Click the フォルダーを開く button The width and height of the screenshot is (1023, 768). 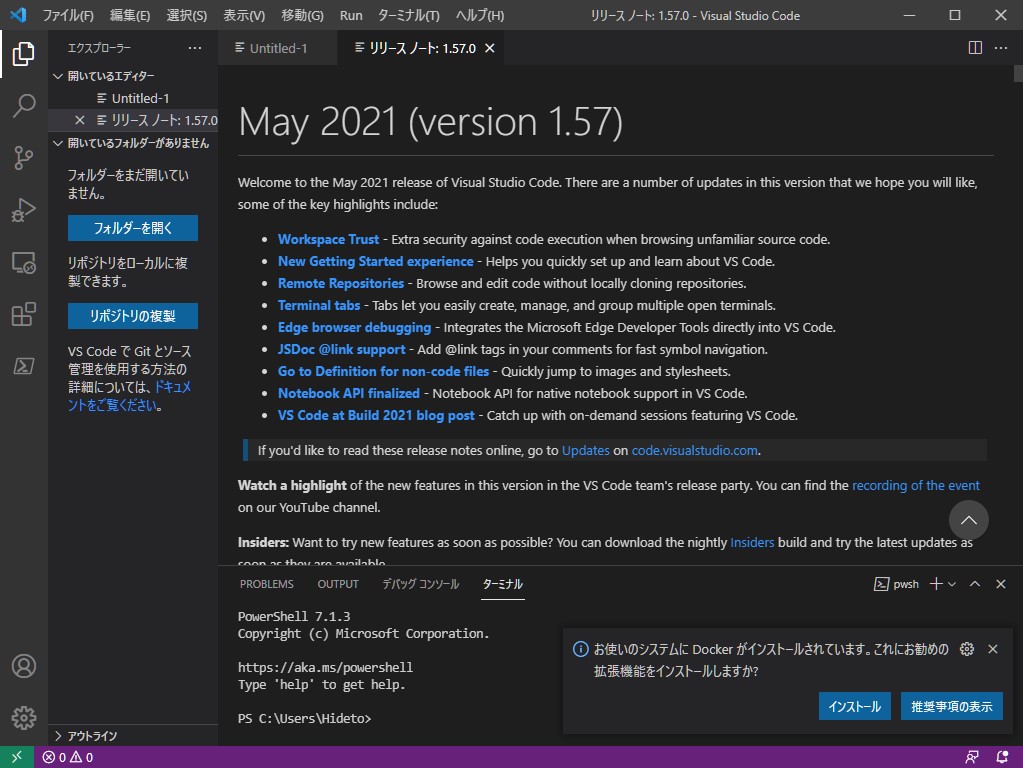pyautogui.click(x=132, y=227)
